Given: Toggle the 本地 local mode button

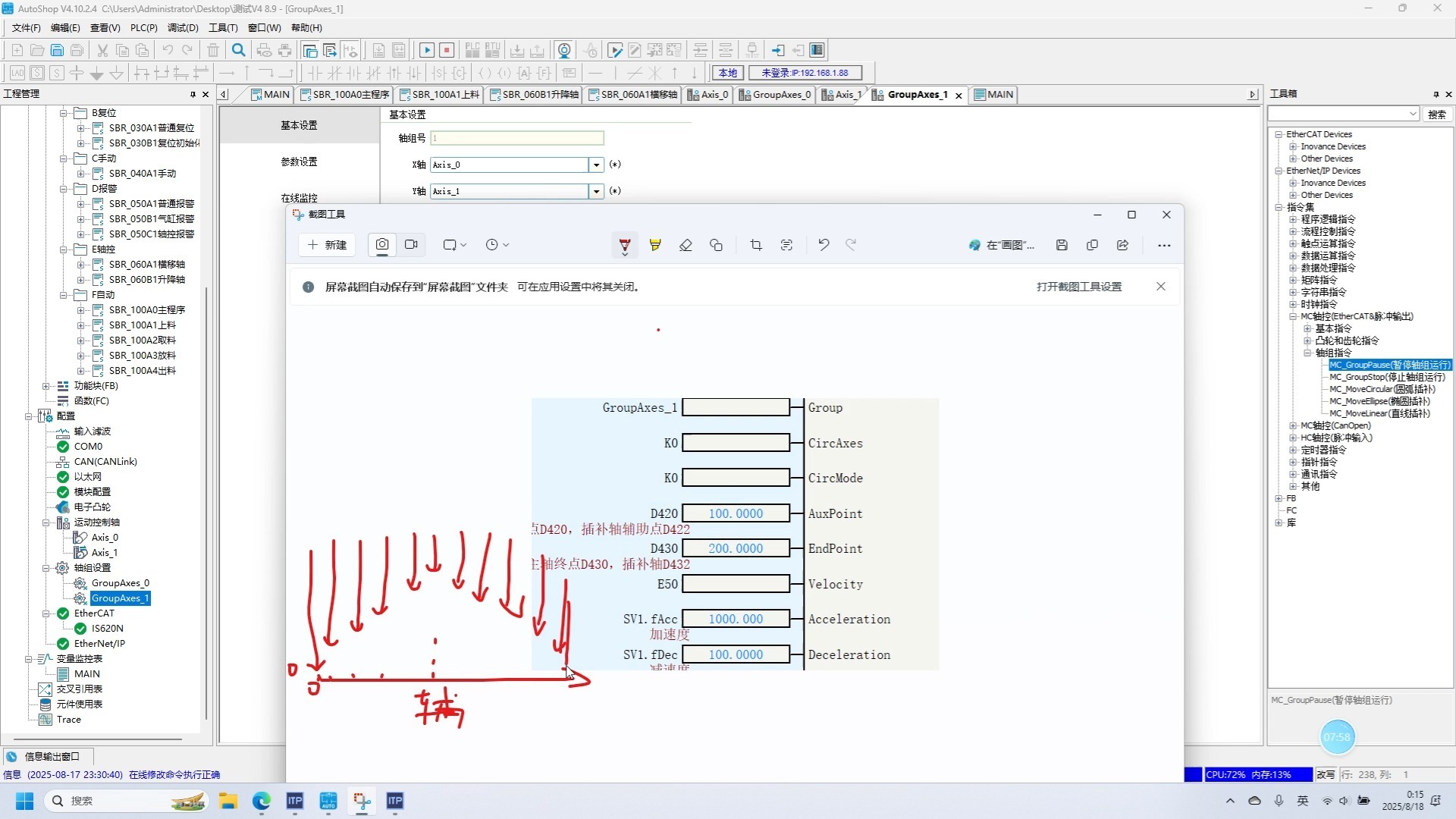Looking at the screenshot, I should coord(727,73).
